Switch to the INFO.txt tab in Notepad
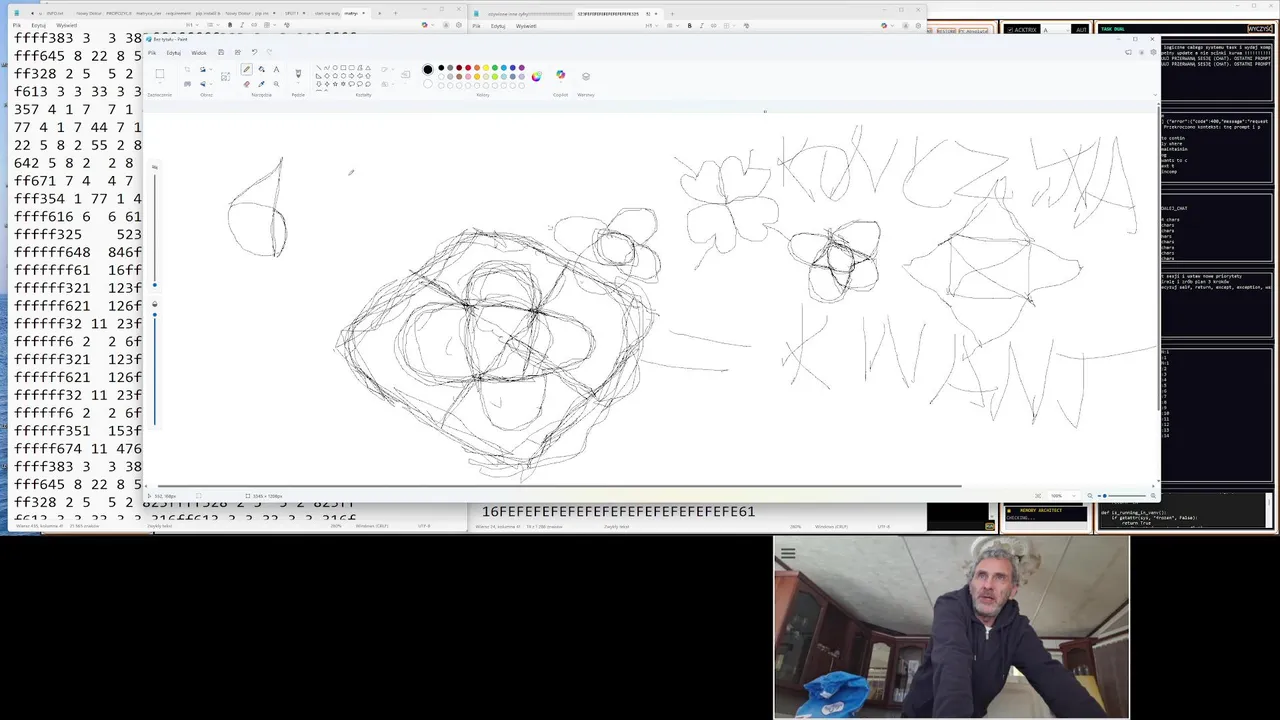 [x=55, y=13]
